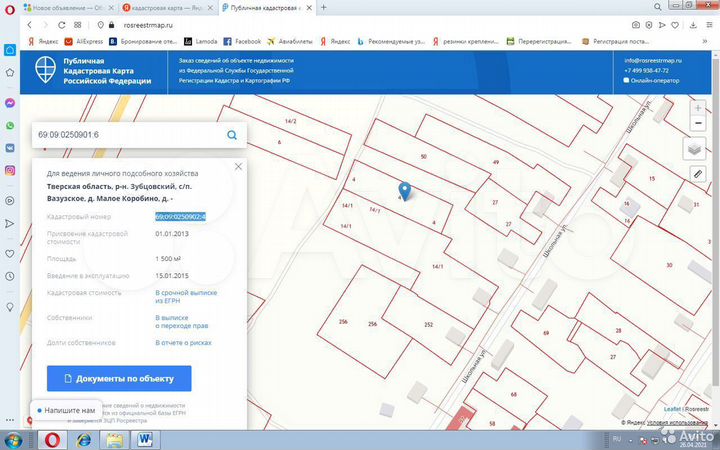
Task: Open the sidebar three-dots settings menu
Action: coord(10,420)
